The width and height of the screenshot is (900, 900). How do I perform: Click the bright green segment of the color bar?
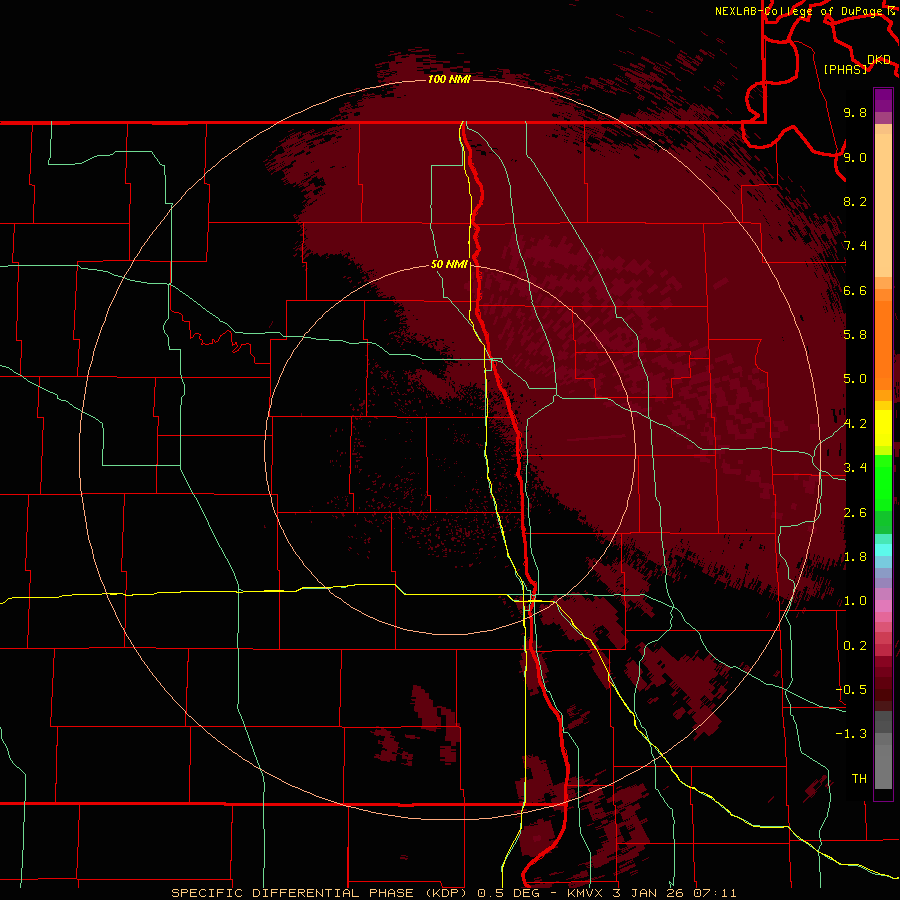point(883,482)
